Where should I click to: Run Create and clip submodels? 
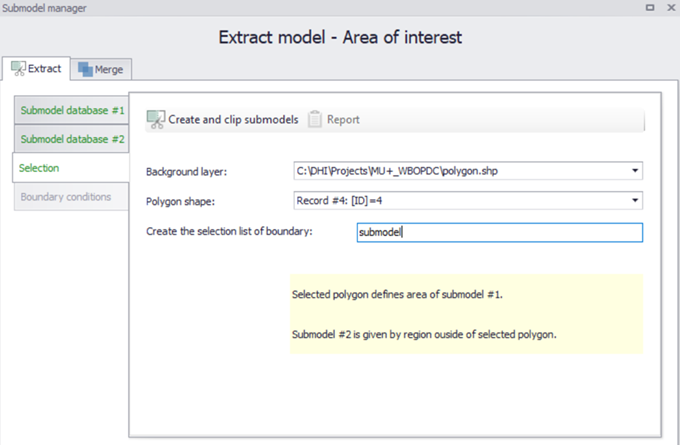[222, 120]
